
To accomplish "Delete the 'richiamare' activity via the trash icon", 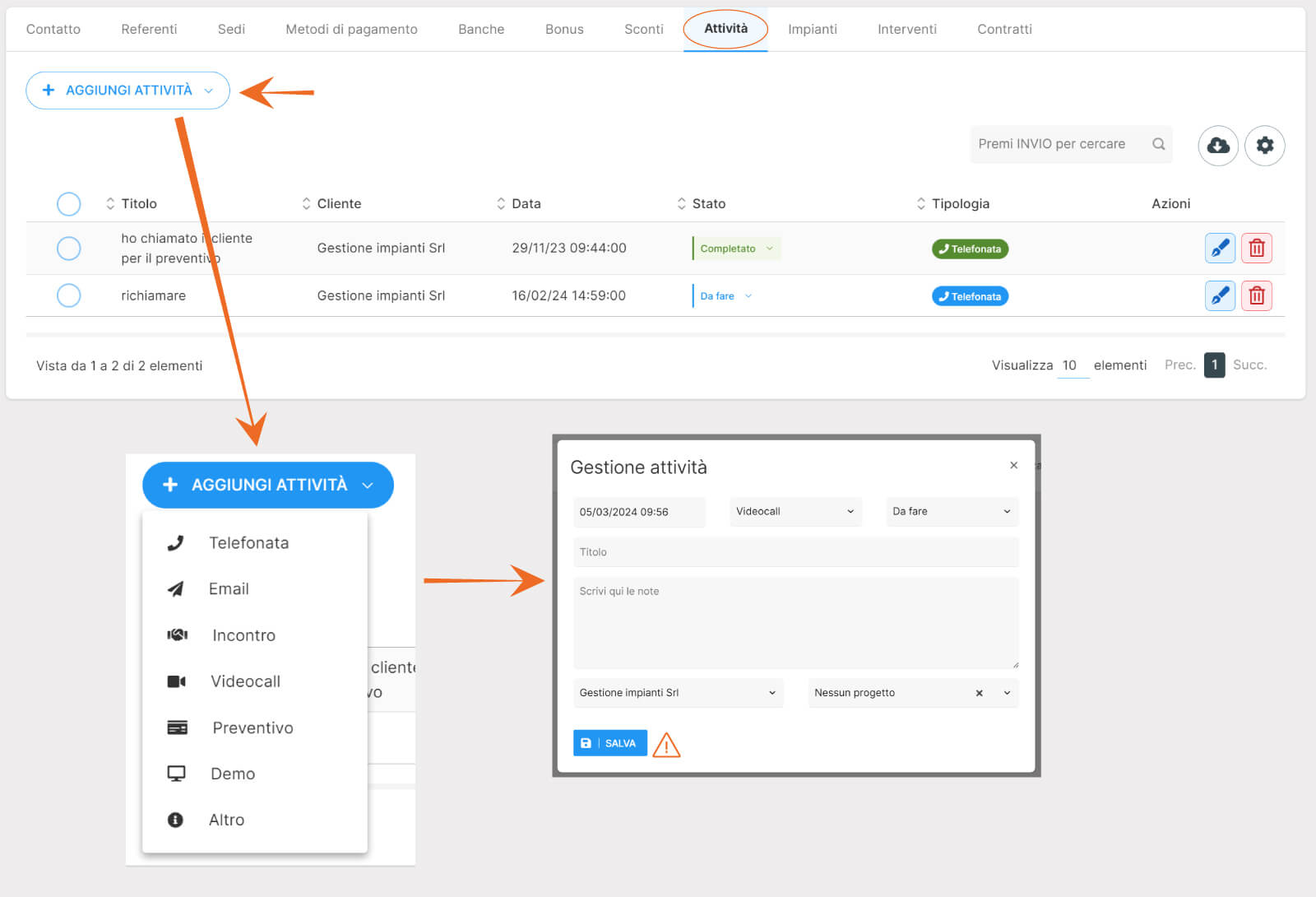I will coord(1256,295).
